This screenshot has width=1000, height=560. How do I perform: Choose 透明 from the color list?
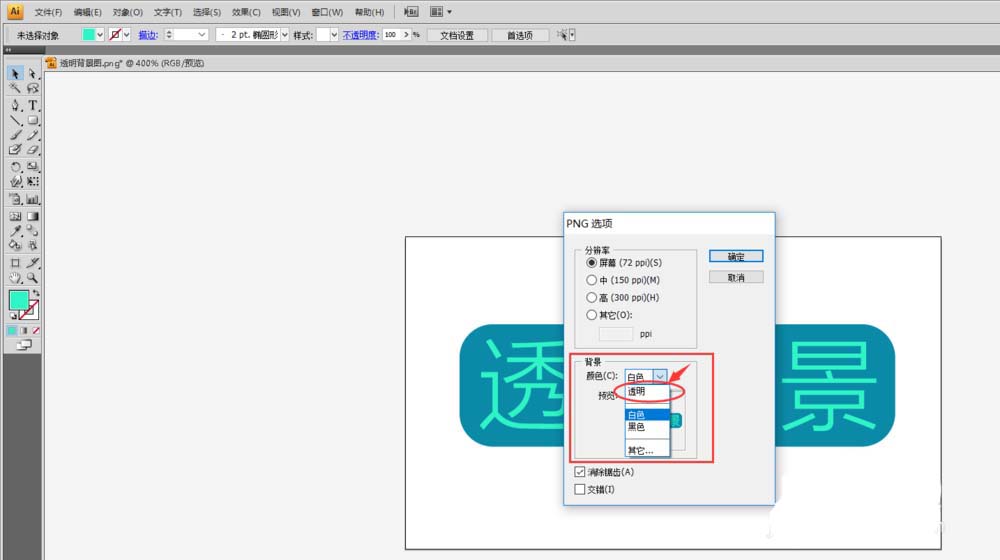point(647,391)
